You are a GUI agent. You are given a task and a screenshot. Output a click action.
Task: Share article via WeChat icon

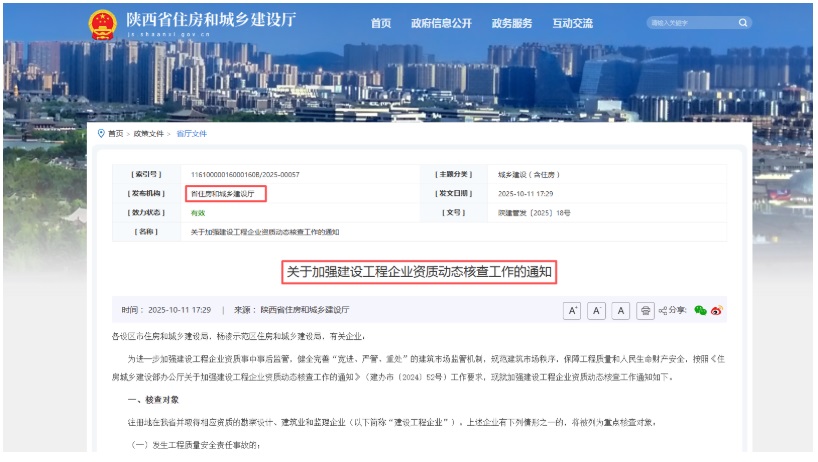click(x=701, y=311)
